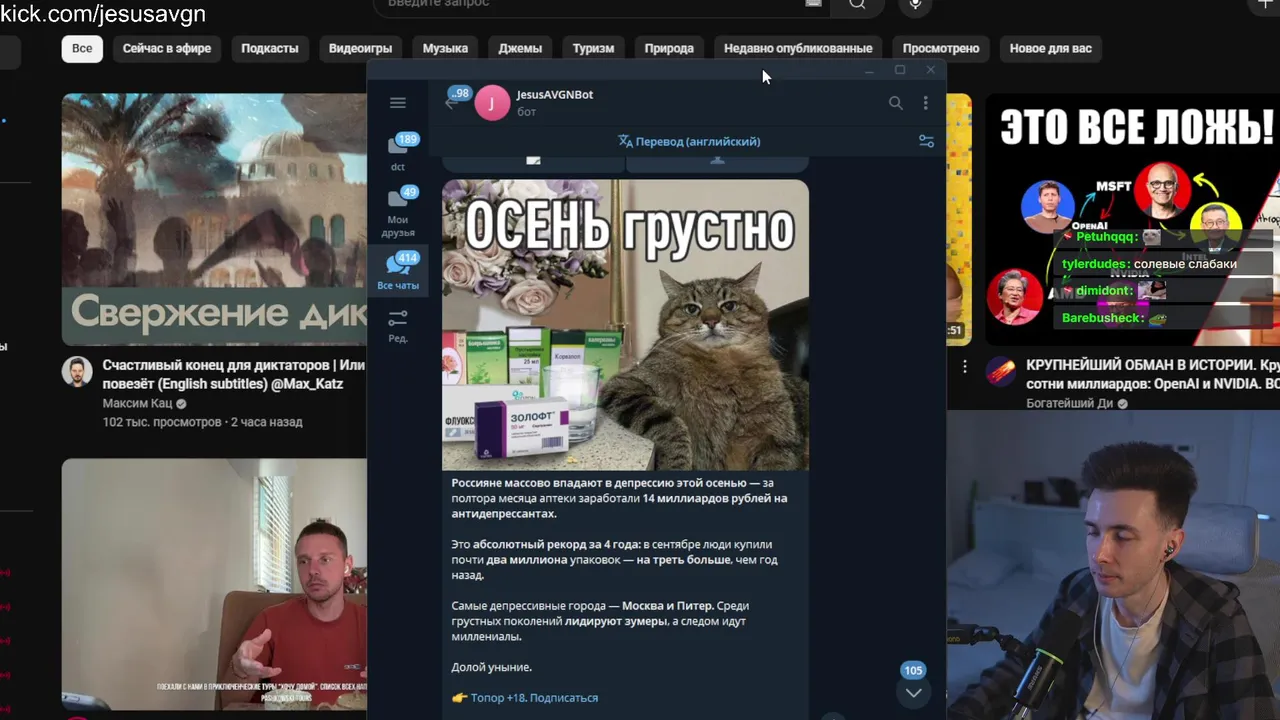Translate chat with Перевод (английский)

pos(689,142)
